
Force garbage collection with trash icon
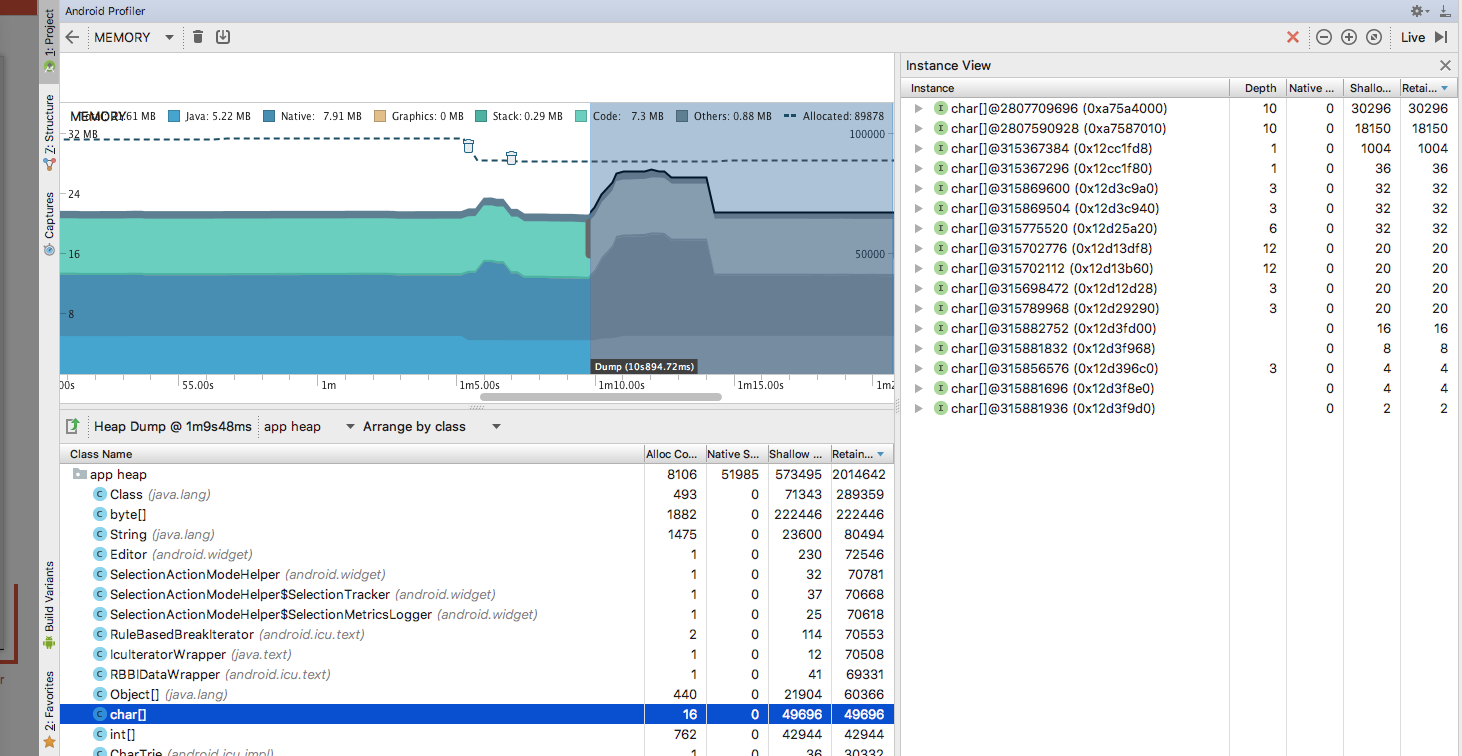click(x=198, y=37)
